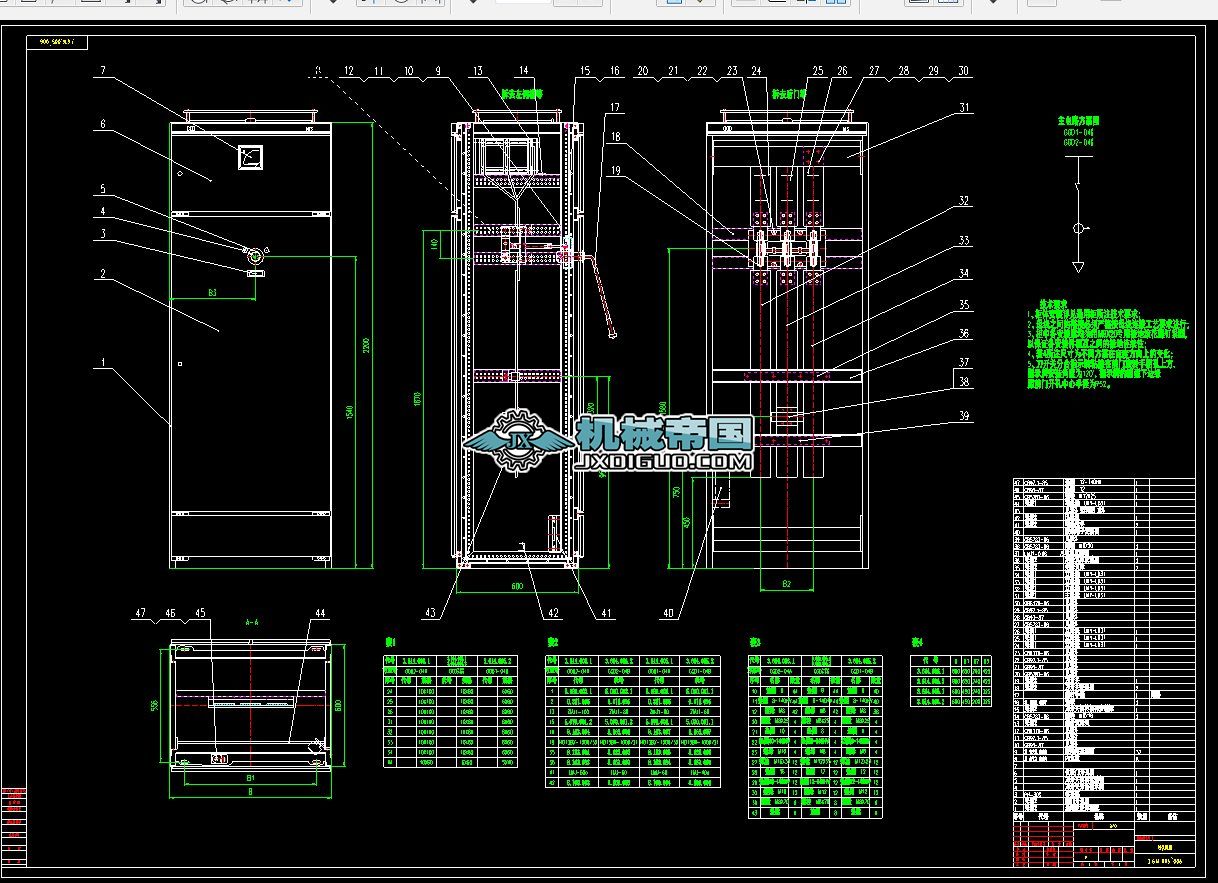Click the circle transformer symbol in circuit diagram
The height and width of the screenshot is (883, 1218).
1078,230
